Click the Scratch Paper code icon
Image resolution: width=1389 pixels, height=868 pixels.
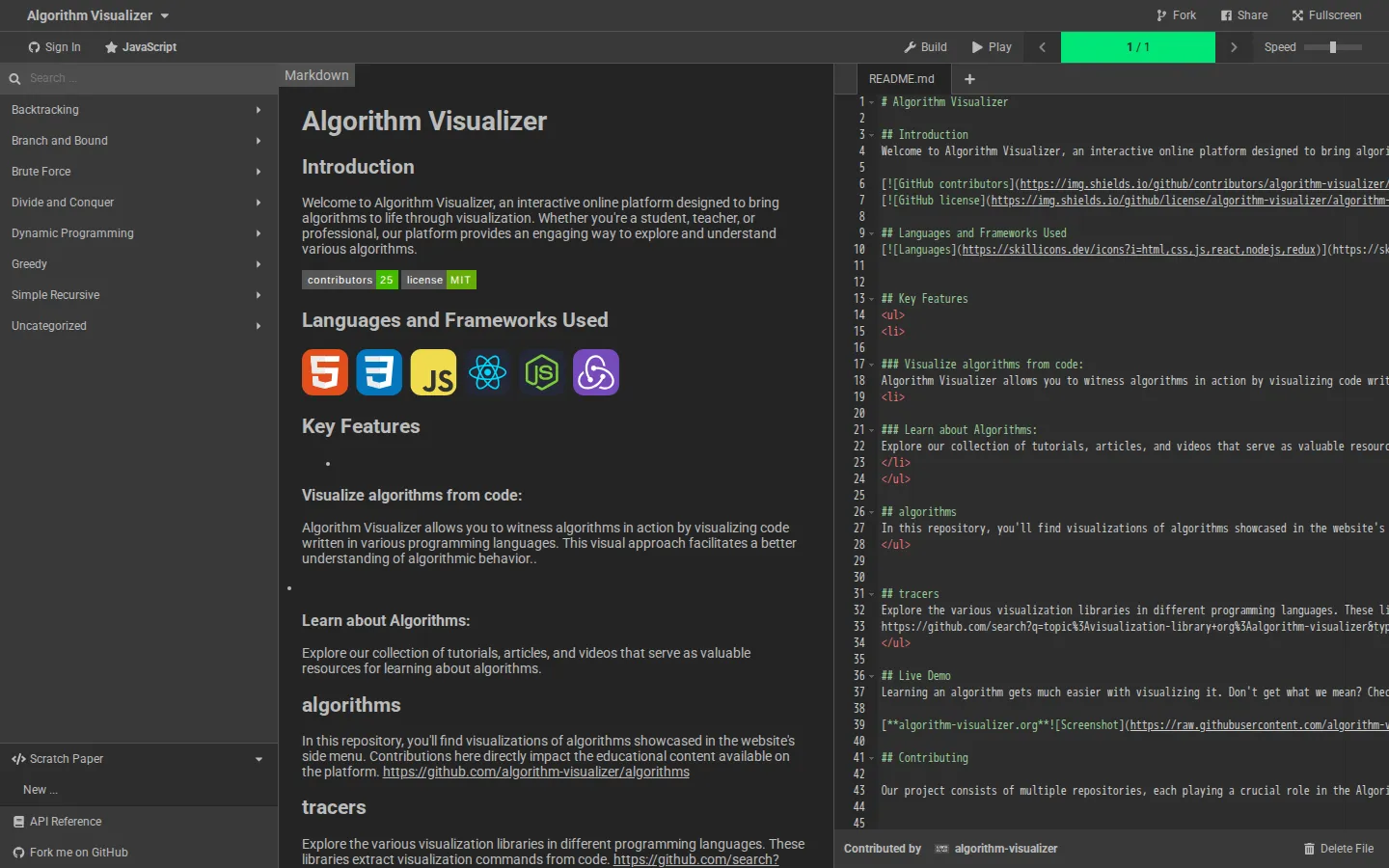click(x=18, y=759)
